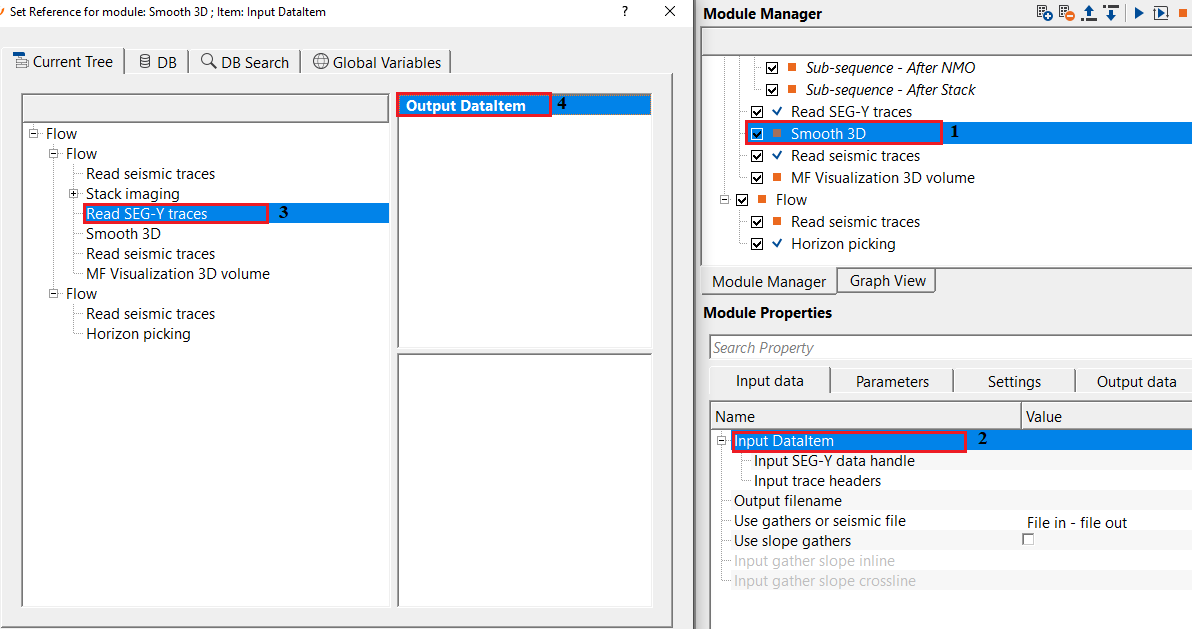1192x629 pixels.
Task: Disable the Horizon picking module checkbox
Action: coord(757,244)
